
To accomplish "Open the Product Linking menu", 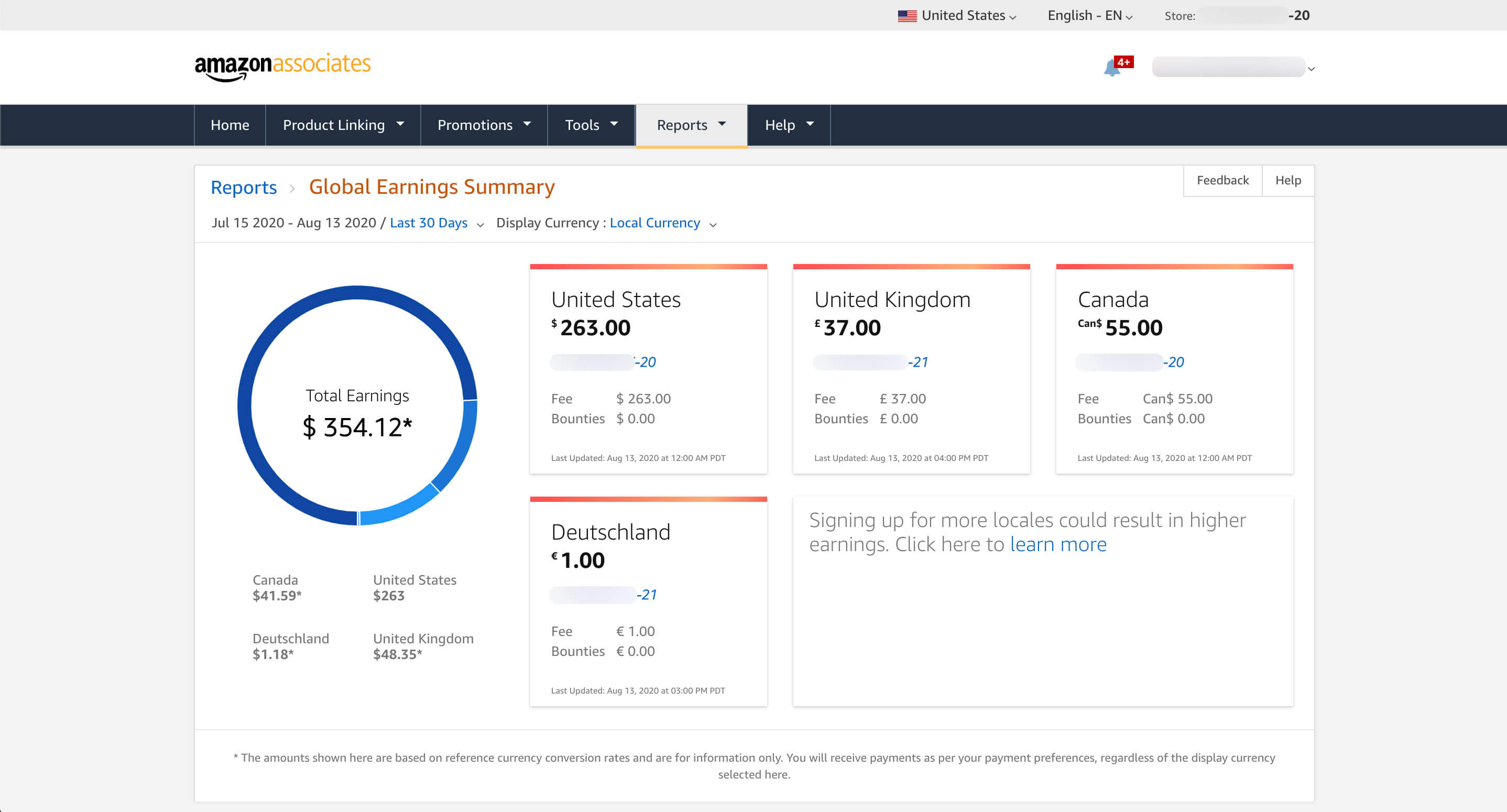I will (343, 125).
